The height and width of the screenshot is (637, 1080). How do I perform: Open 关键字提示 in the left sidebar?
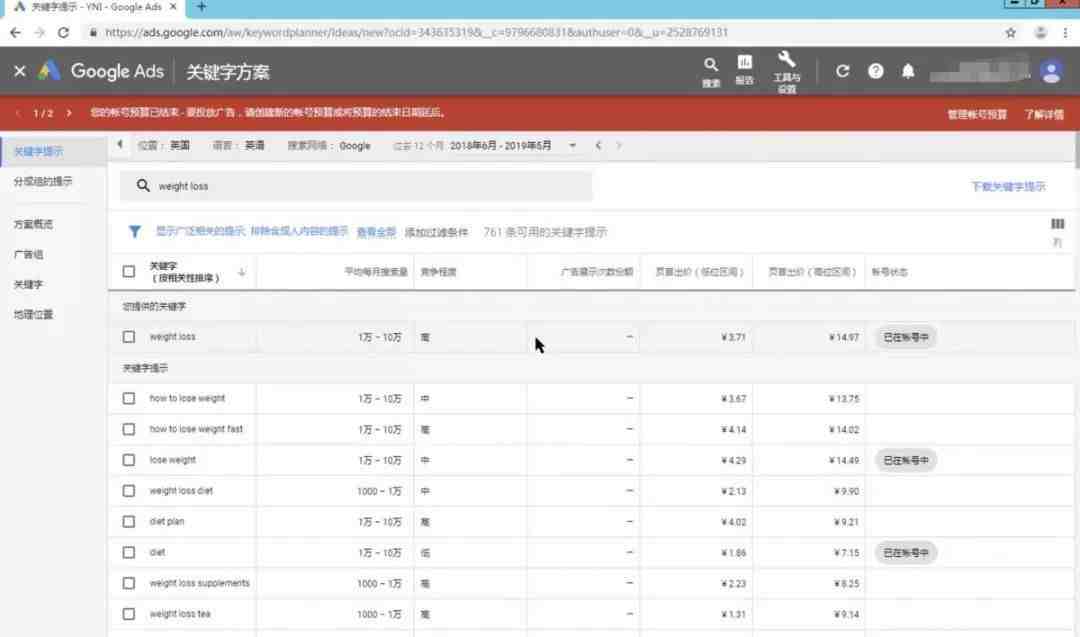click(x=39, y=152)
